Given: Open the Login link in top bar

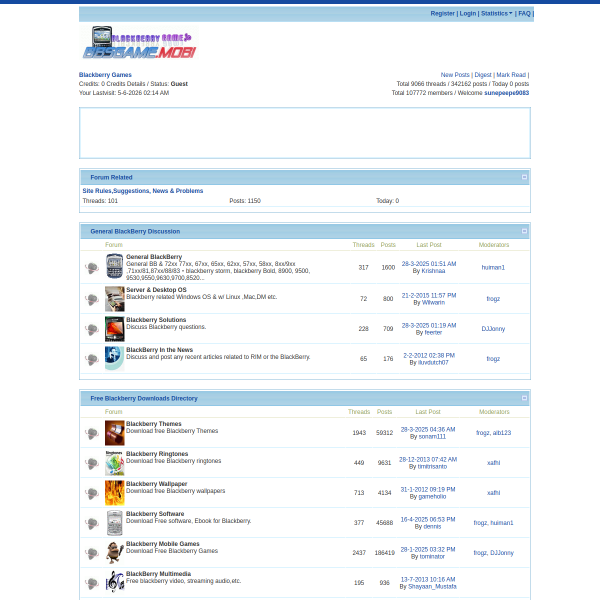Looking at the screenshot, I should click(x=468, y=13).
